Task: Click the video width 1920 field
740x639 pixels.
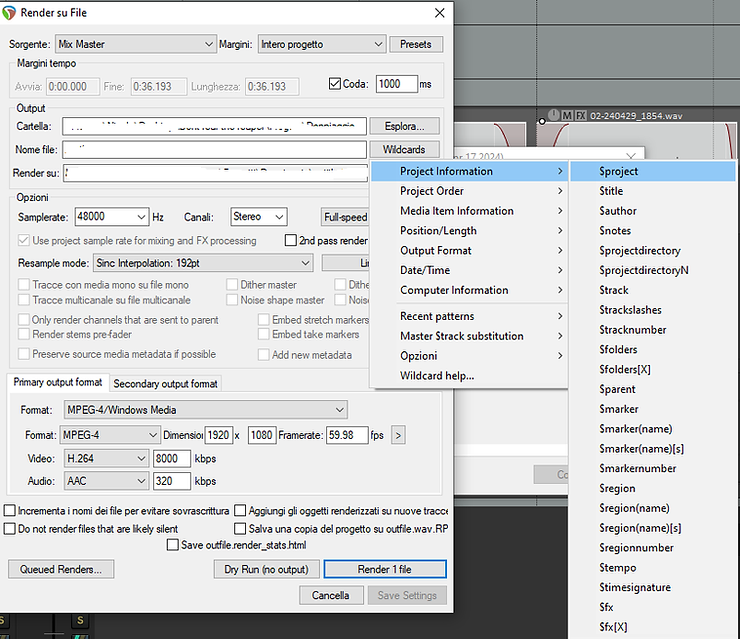Action: [219, 435]
